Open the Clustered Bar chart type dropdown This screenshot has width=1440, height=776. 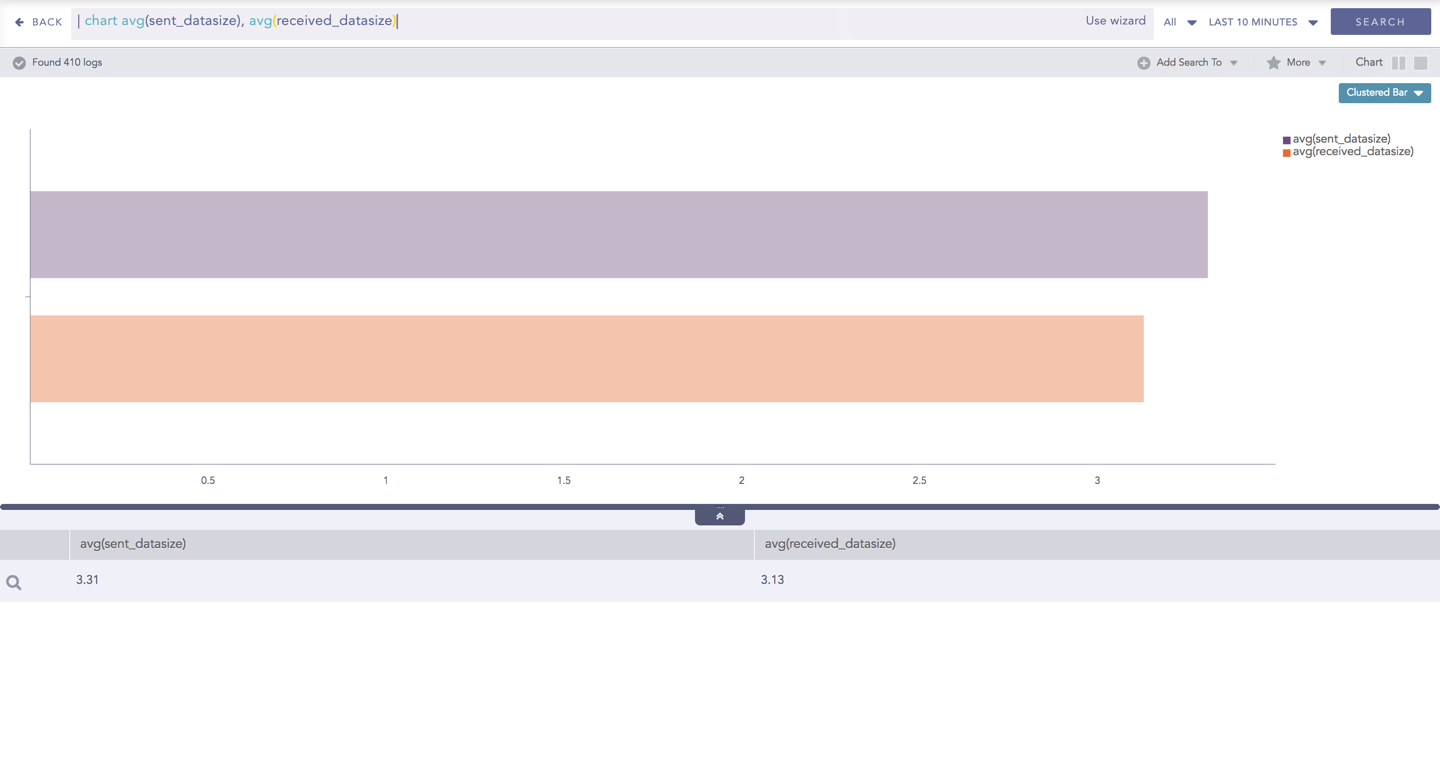[x=1384, y=93]
